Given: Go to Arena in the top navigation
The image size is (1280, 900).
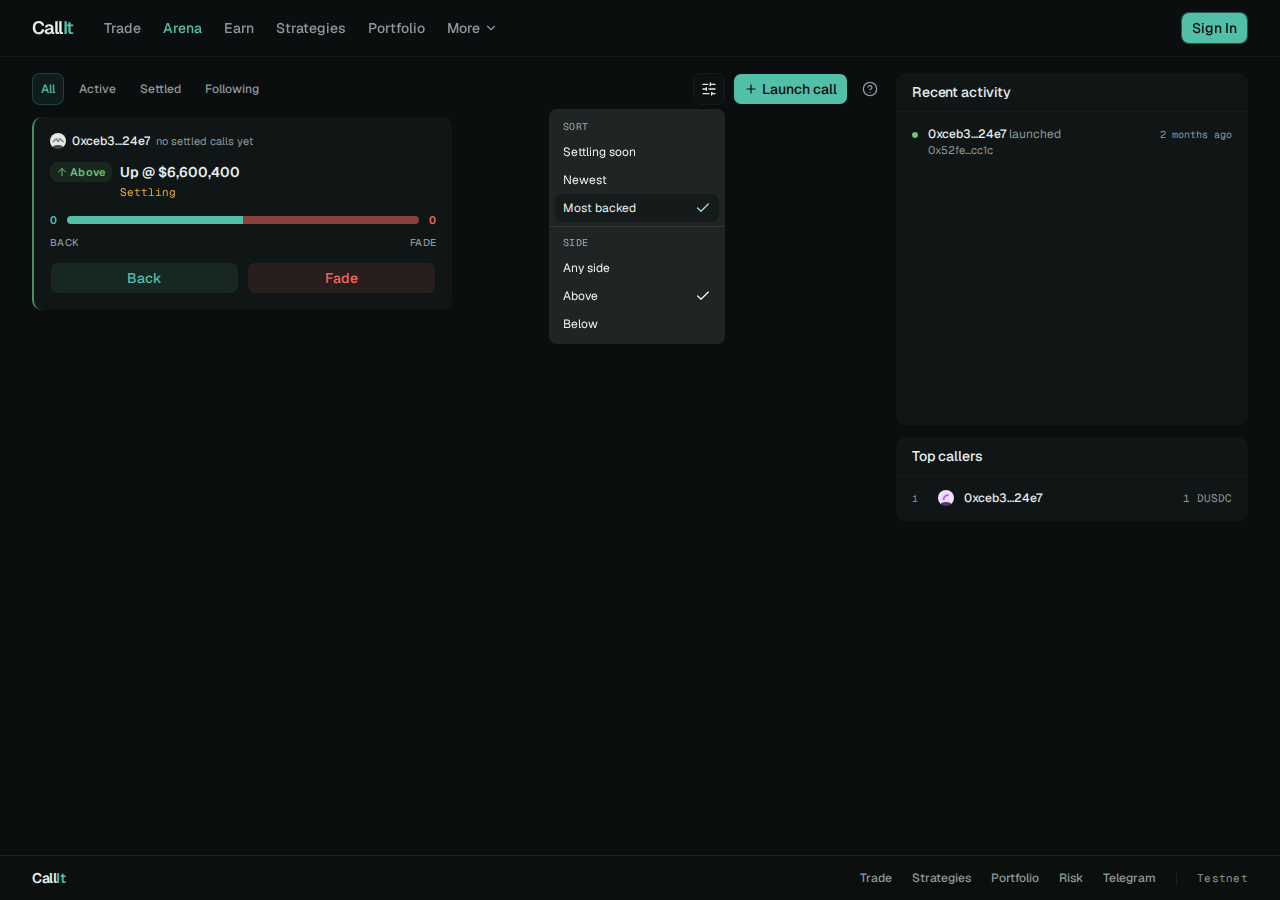Looking at the screenshot, I should pyautogui.click(x=182, y=28).
